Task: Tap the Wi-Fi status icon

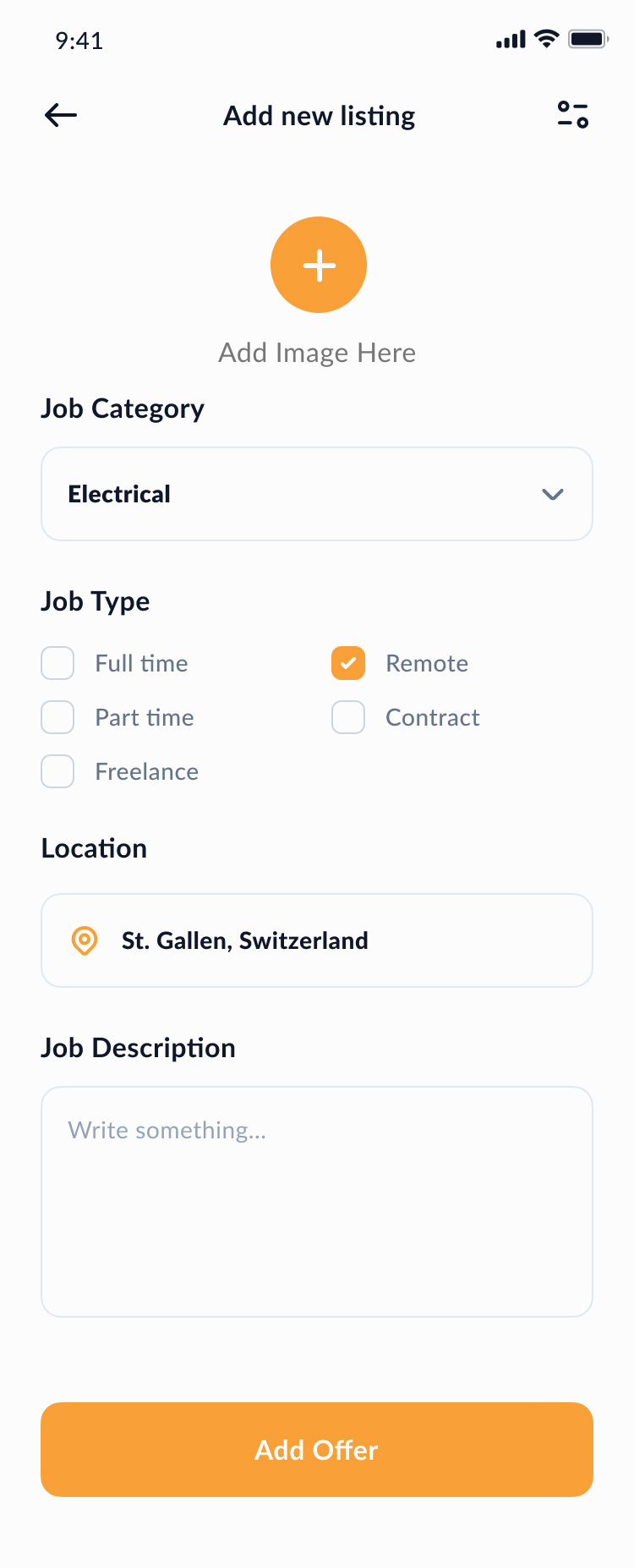Action: pyautogui.click(x=547, y=39)
